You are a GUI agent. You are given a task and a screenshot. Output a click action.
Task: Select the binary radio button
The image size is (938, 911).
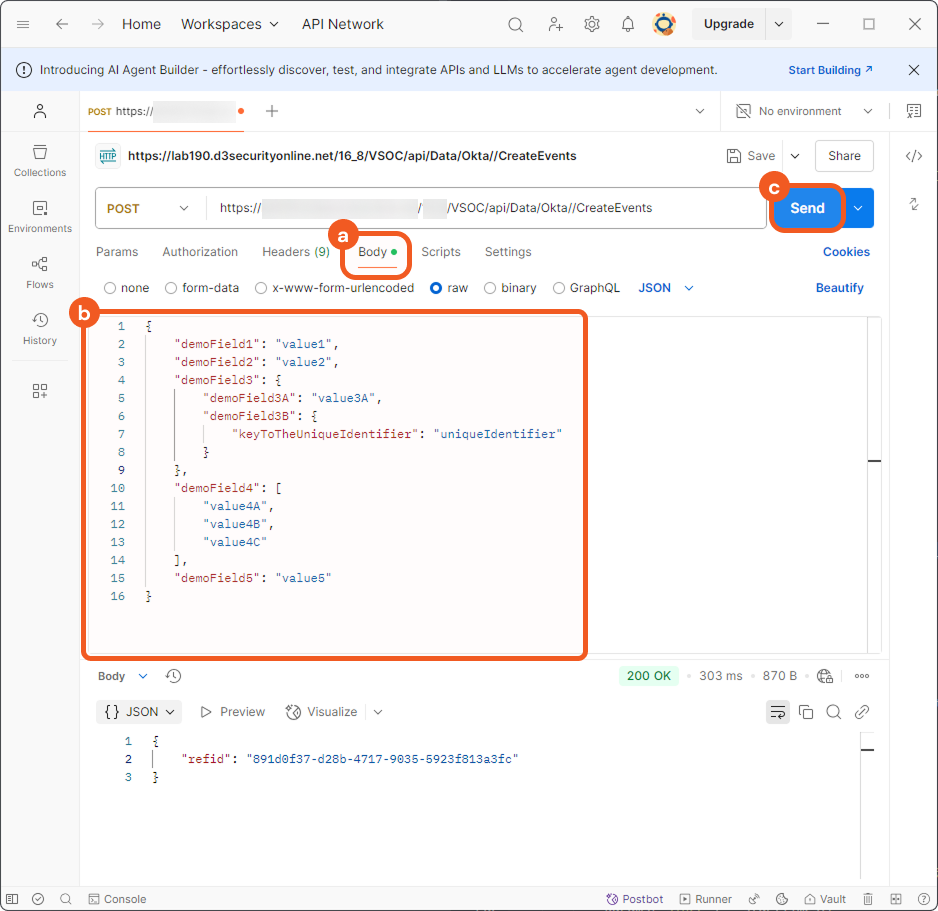[x=490, y=288]
